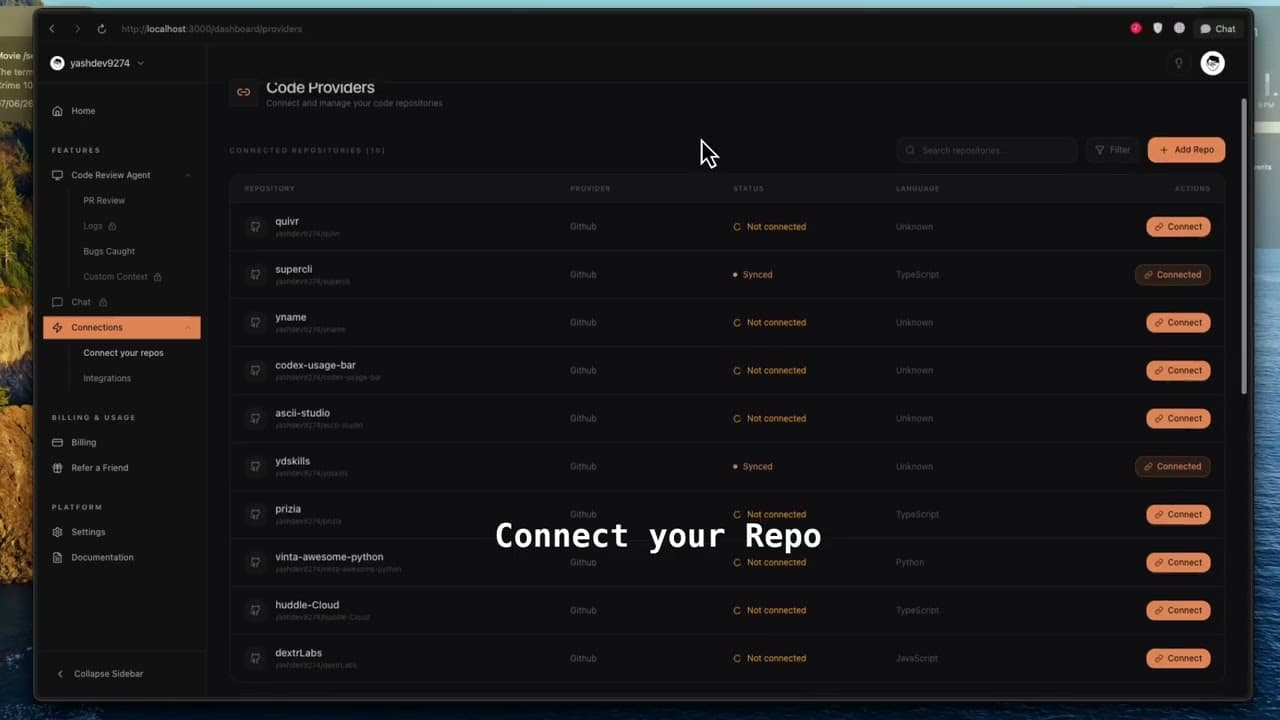The width and height of the screenshot is (1280, 720).
Task: Click the GitHub icon beside supercli
Action: click(x=255, y=275)
